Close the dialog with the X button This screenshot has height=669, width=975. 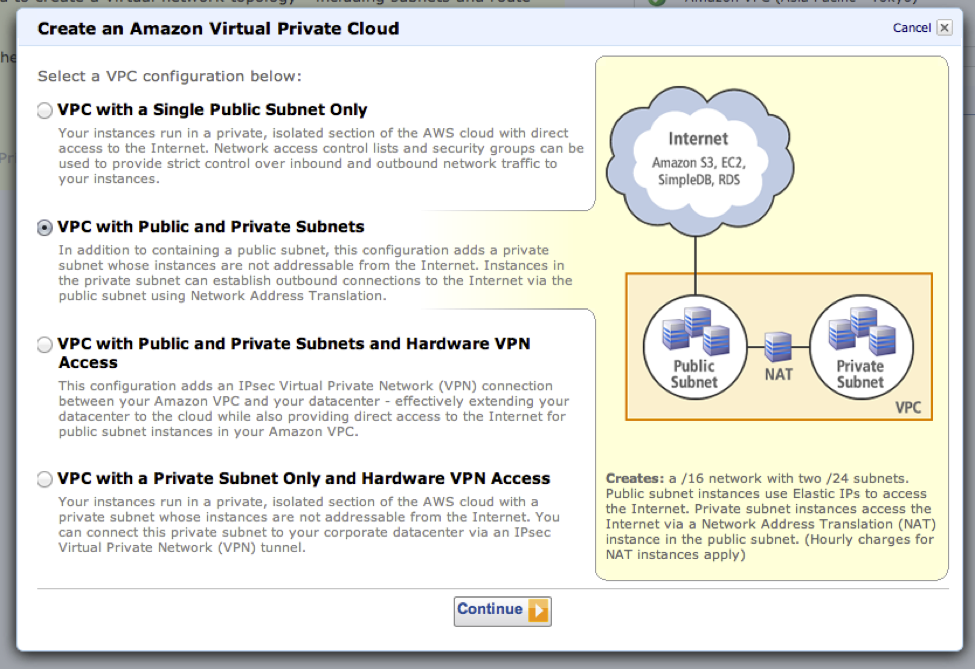pos(945,27)
